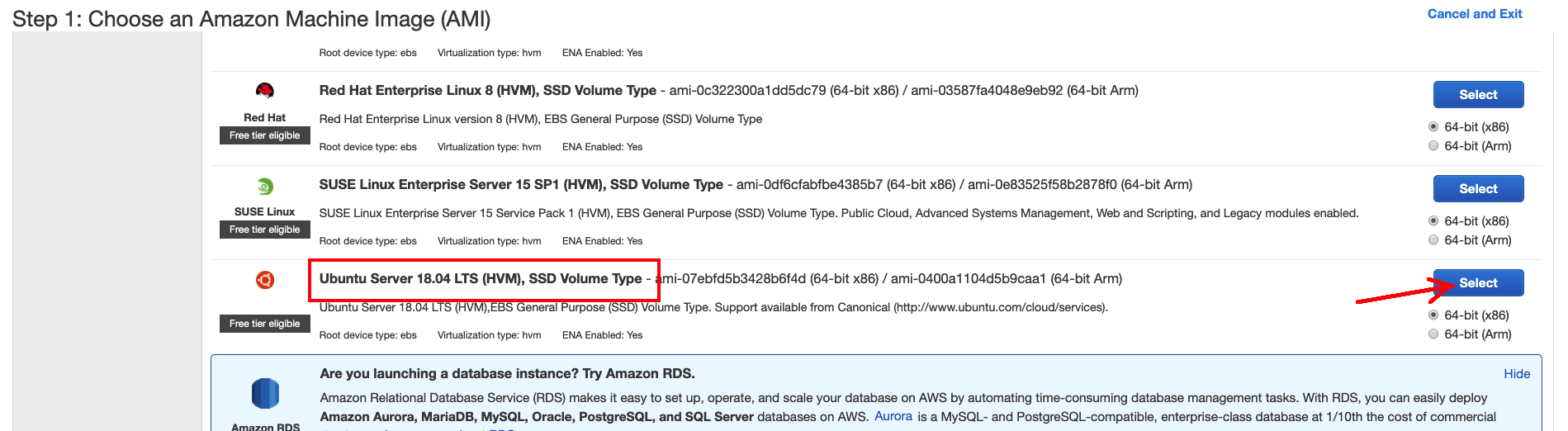Click the Ubuntu logo icon

(264, 280)
